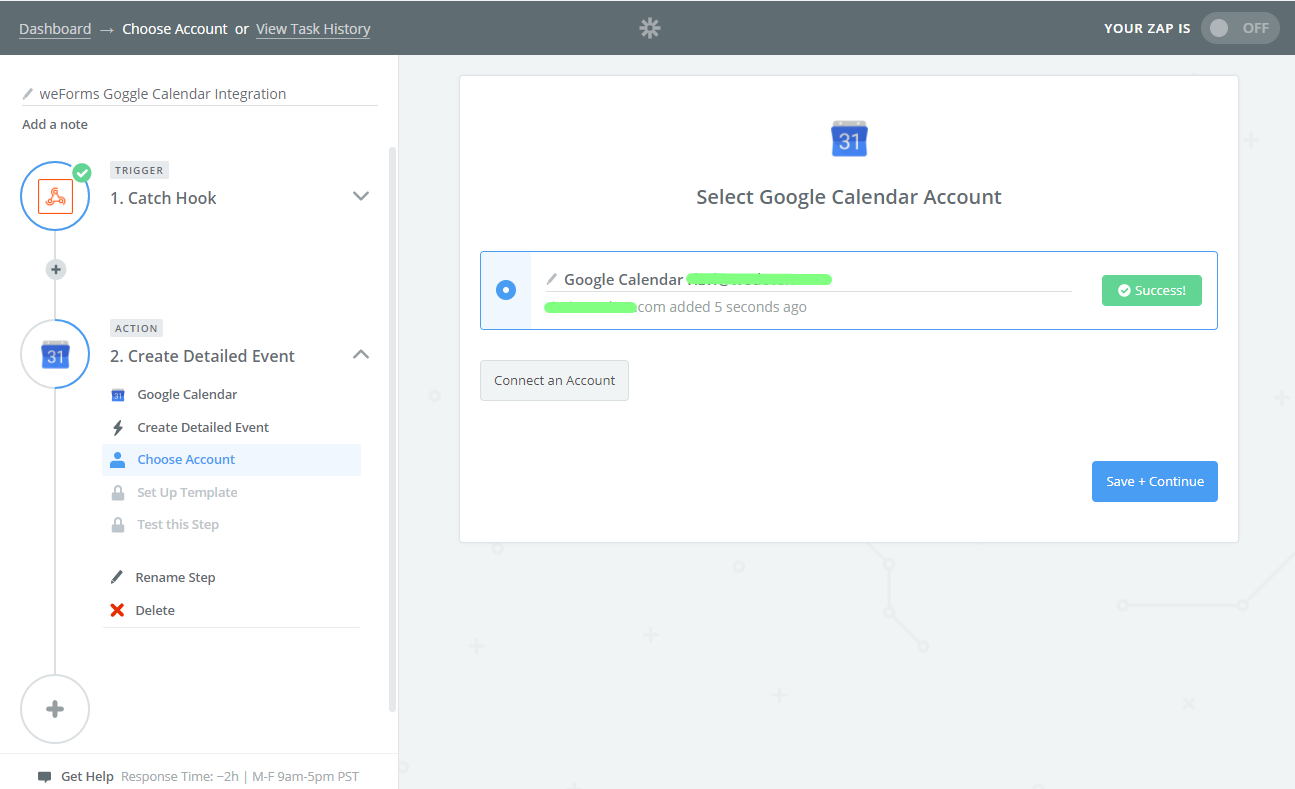Click the sidebar vertical scrollbar
This screenshot has height=789, width=1295.
[392, 430]
